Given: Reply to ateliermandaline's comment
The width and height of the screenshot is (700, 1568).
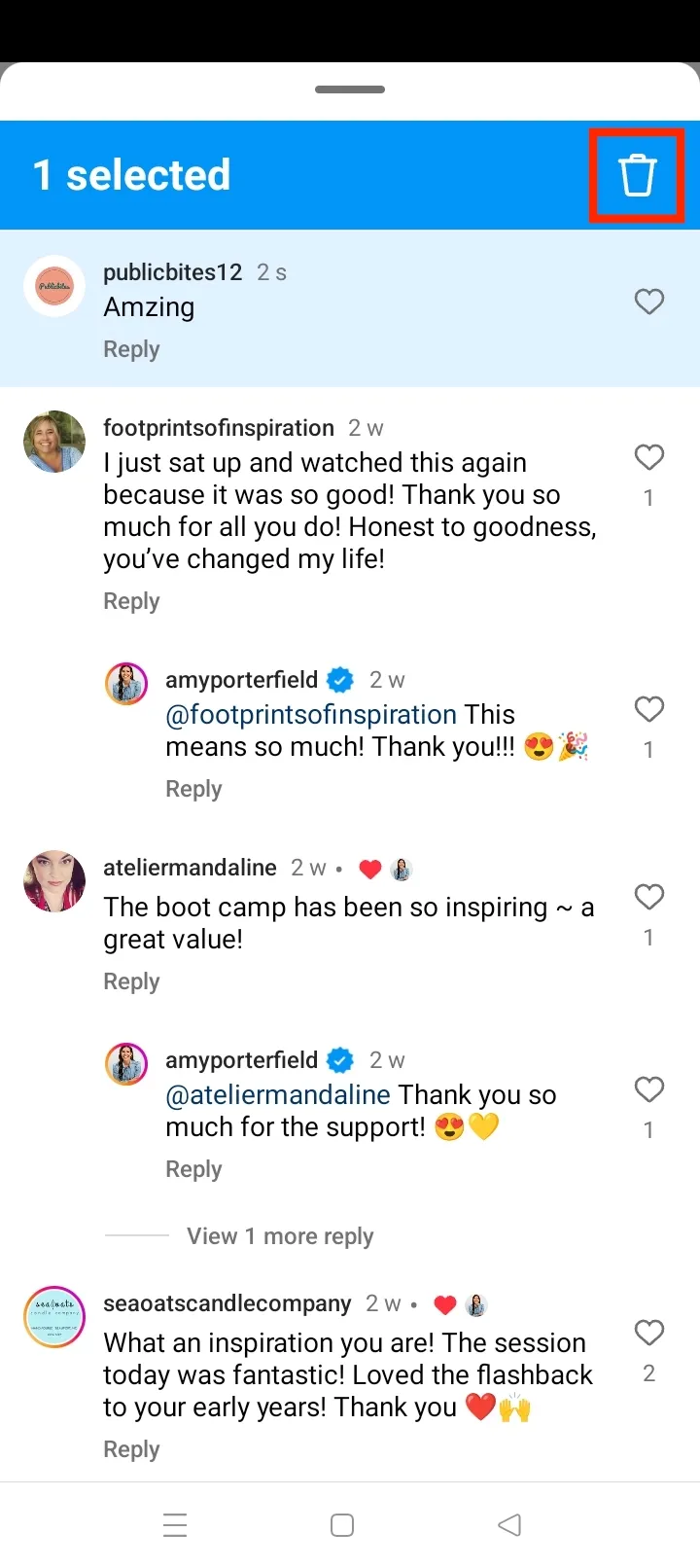Looking at the screenshot, I should coord(131,981).
